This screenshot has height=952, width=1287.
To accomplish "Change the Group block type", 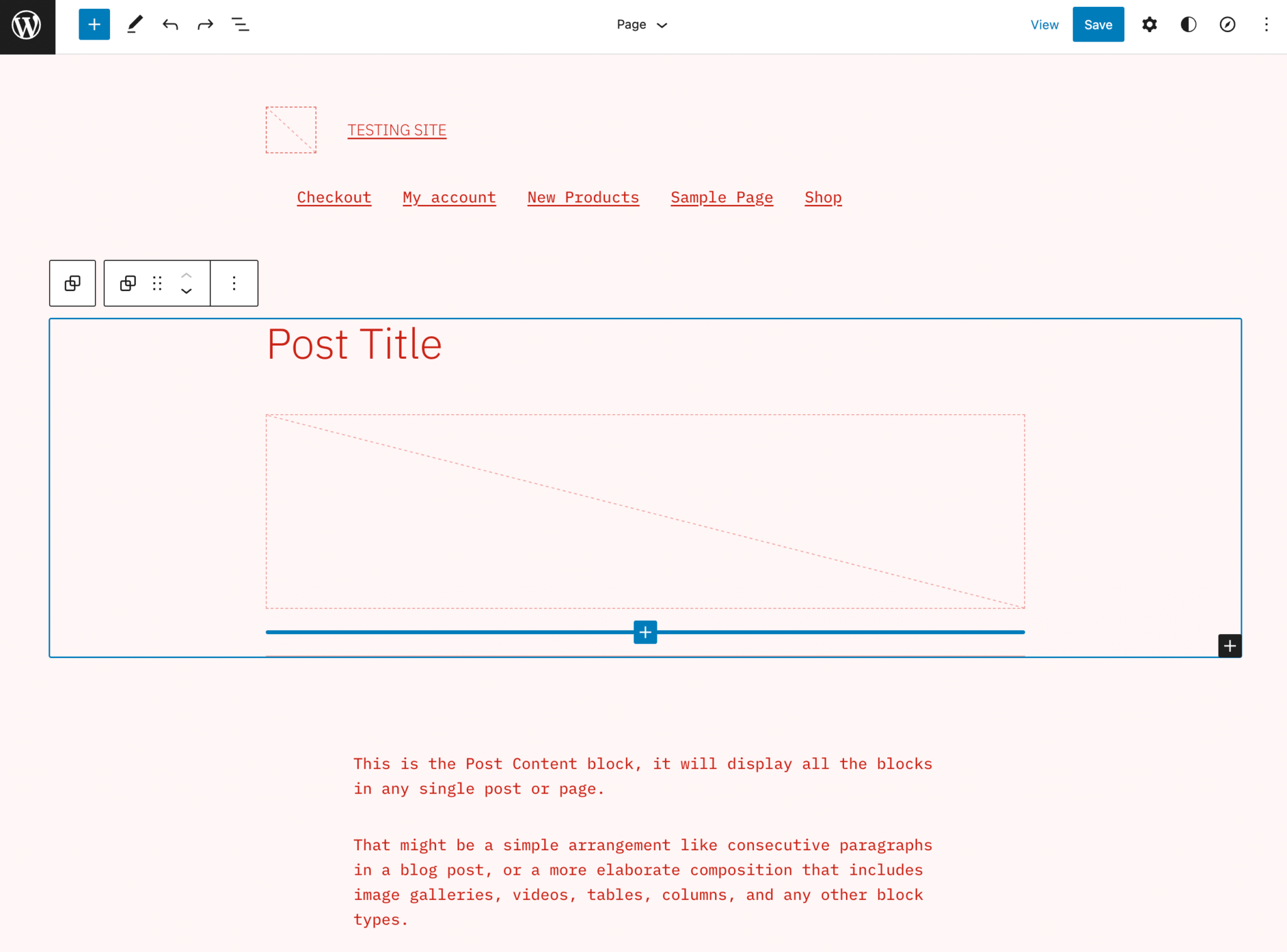I will coord(128,283).
